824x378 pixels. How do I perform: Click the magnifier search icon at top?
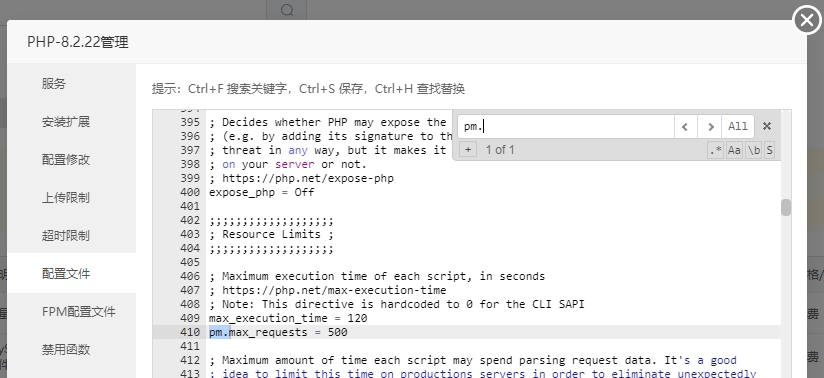[287, 10]
